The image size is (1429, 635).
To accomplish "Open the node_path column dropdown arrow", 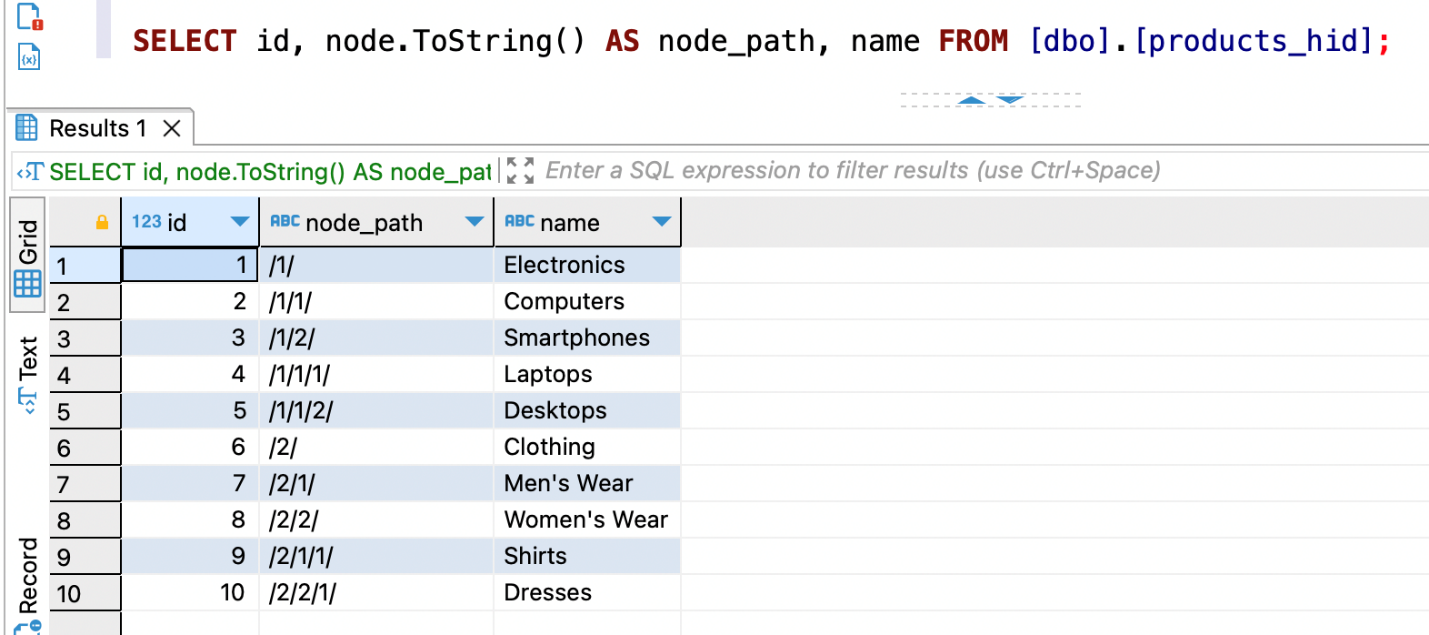I will click(x=474, y=223).
